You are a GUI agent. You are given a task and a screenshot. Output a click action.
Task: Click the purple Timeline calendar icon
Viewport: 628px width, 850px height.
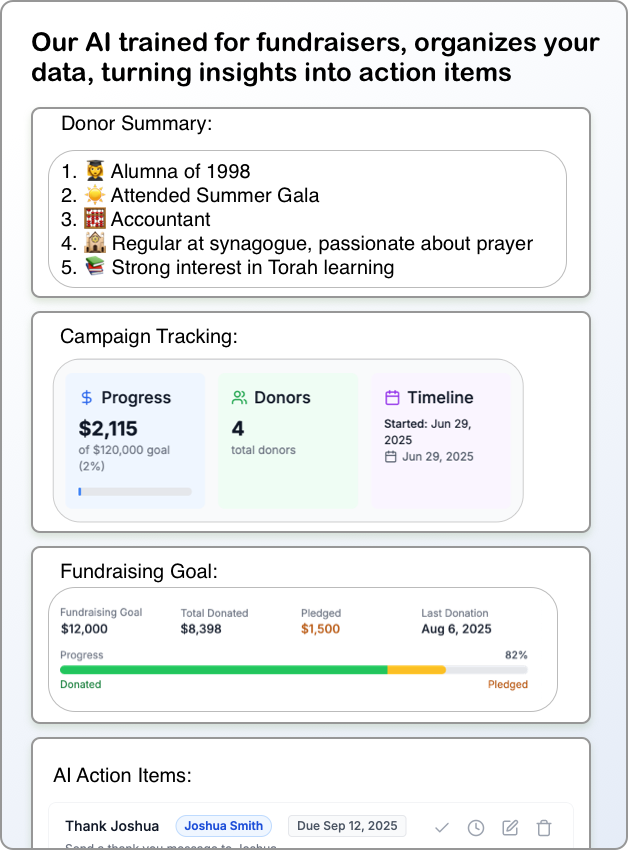tap(392, 398)
